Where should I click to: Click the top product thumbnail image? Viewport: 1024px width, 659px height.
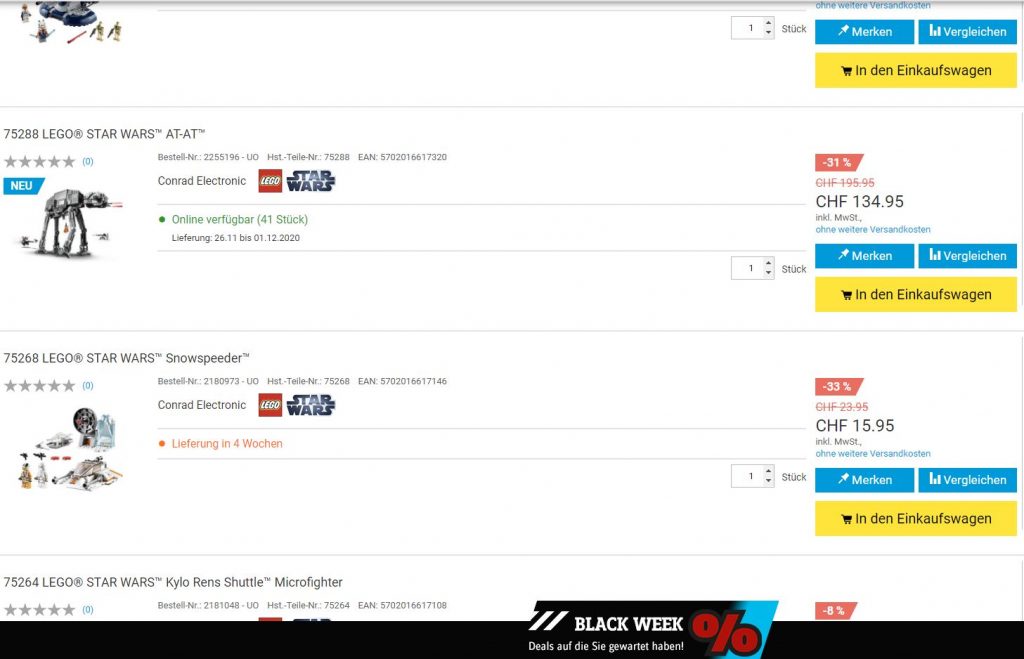pos(70,23)
